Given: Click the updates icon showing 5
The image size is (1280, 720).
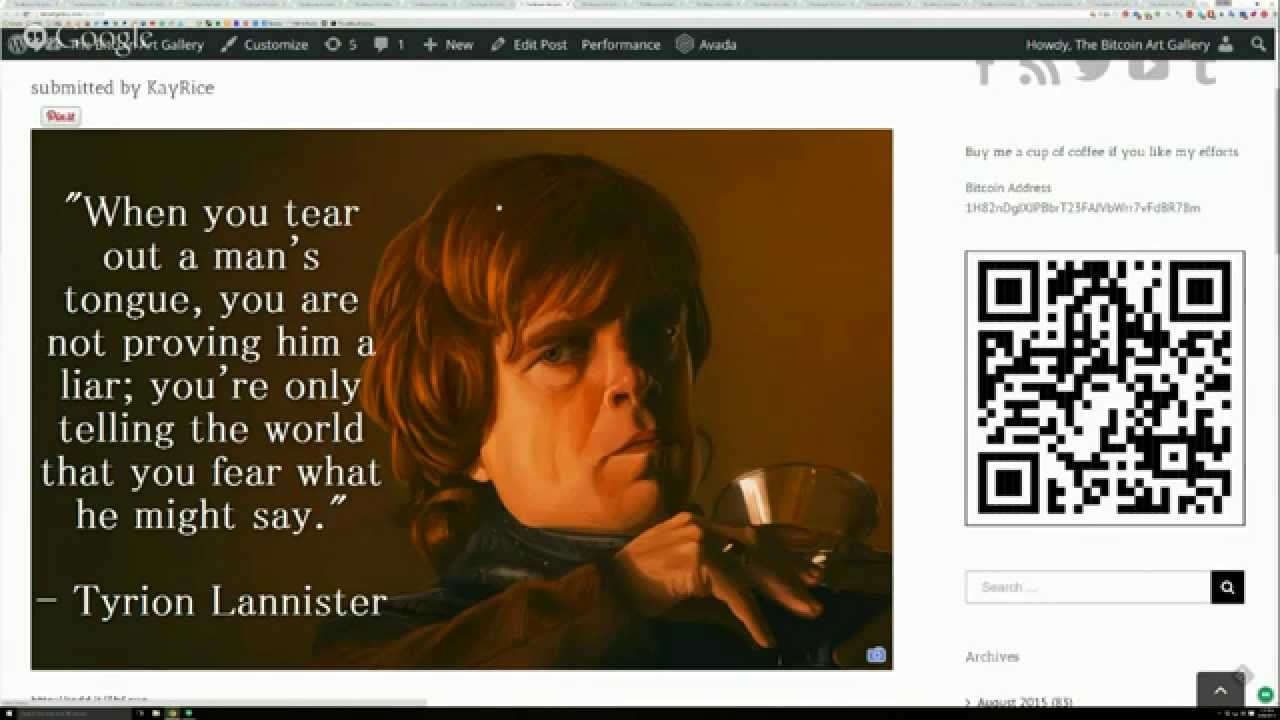Looking at the screenshot, I should click(340, 44).
